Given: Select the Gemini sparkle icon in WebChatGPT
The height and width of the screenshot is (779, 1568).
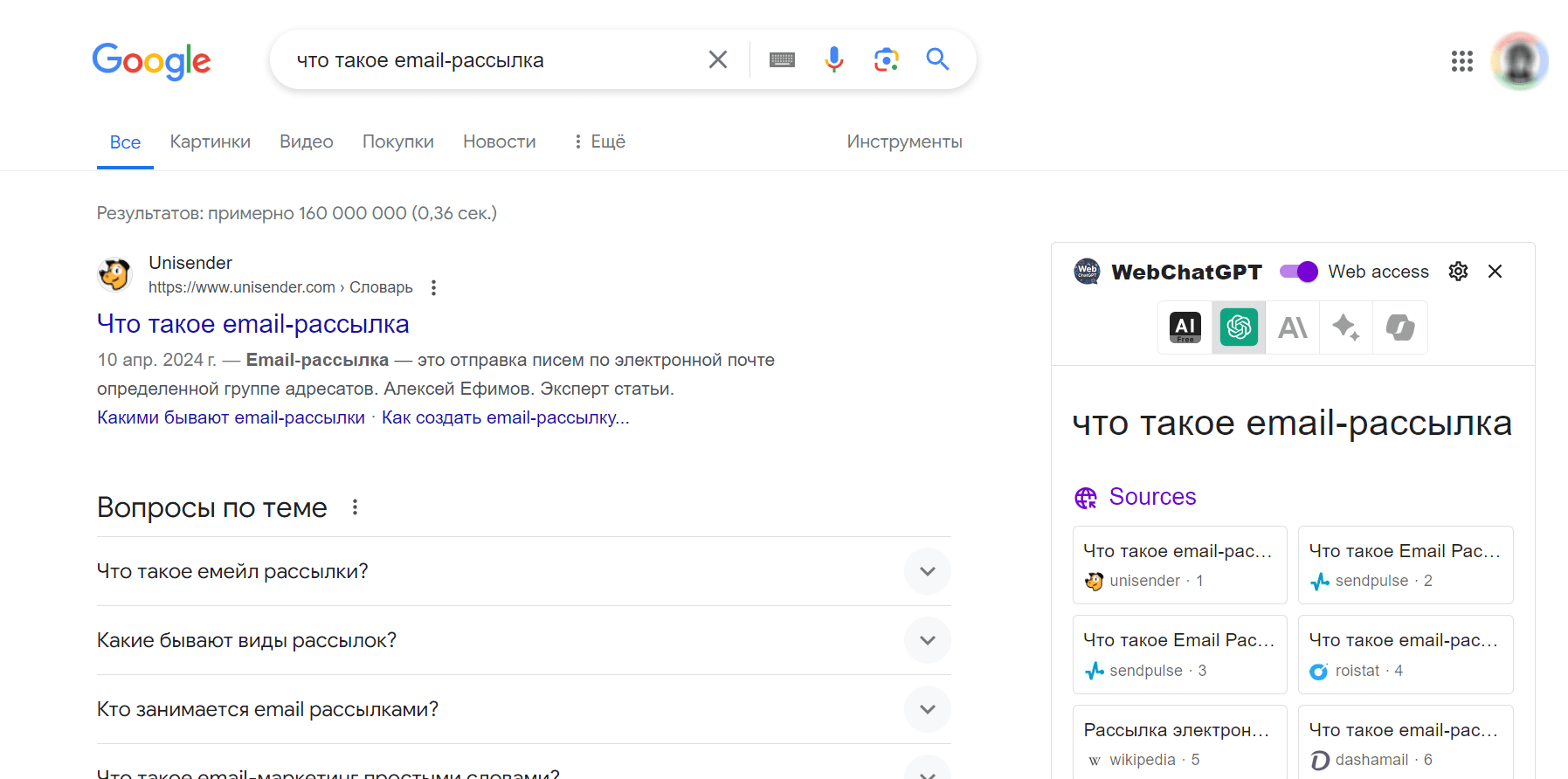Looking at the screenshot, I should point(1345,327).
